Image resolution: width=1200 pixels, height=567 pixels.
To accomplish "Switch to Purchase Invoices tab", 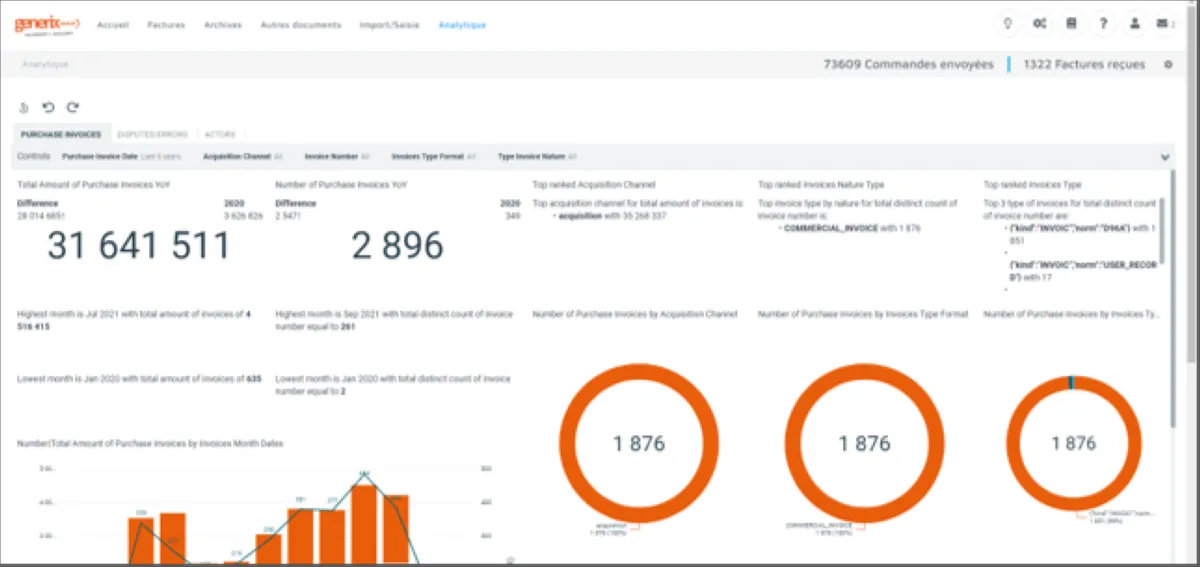I will [61, 134].
